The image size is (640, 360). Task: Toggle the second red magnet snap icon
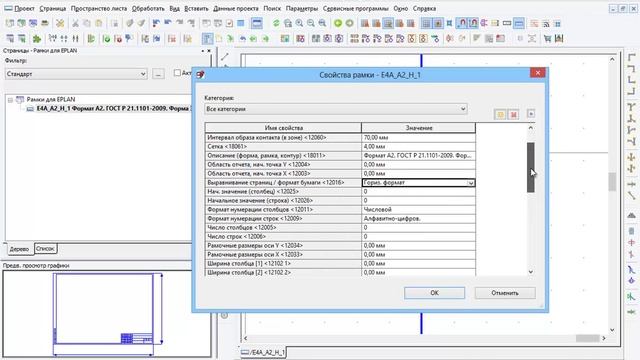click(473, 24)
